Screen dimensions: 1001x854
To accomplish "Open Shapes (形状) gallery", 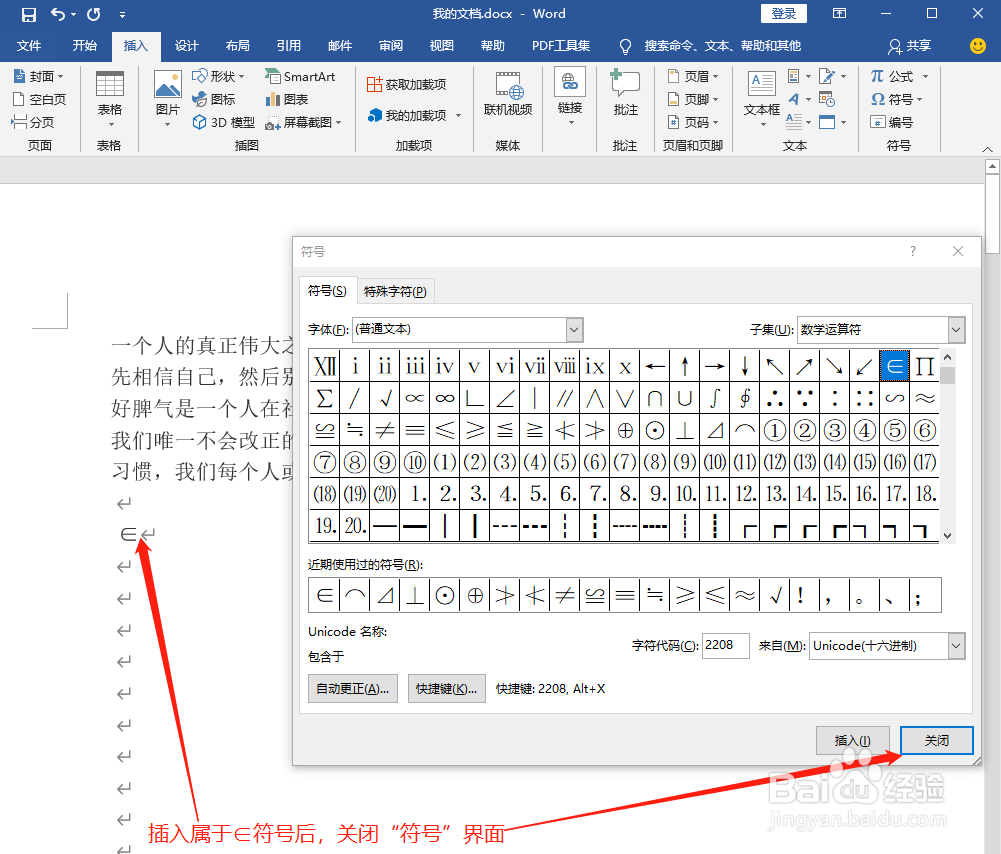I will pos(218,77).
